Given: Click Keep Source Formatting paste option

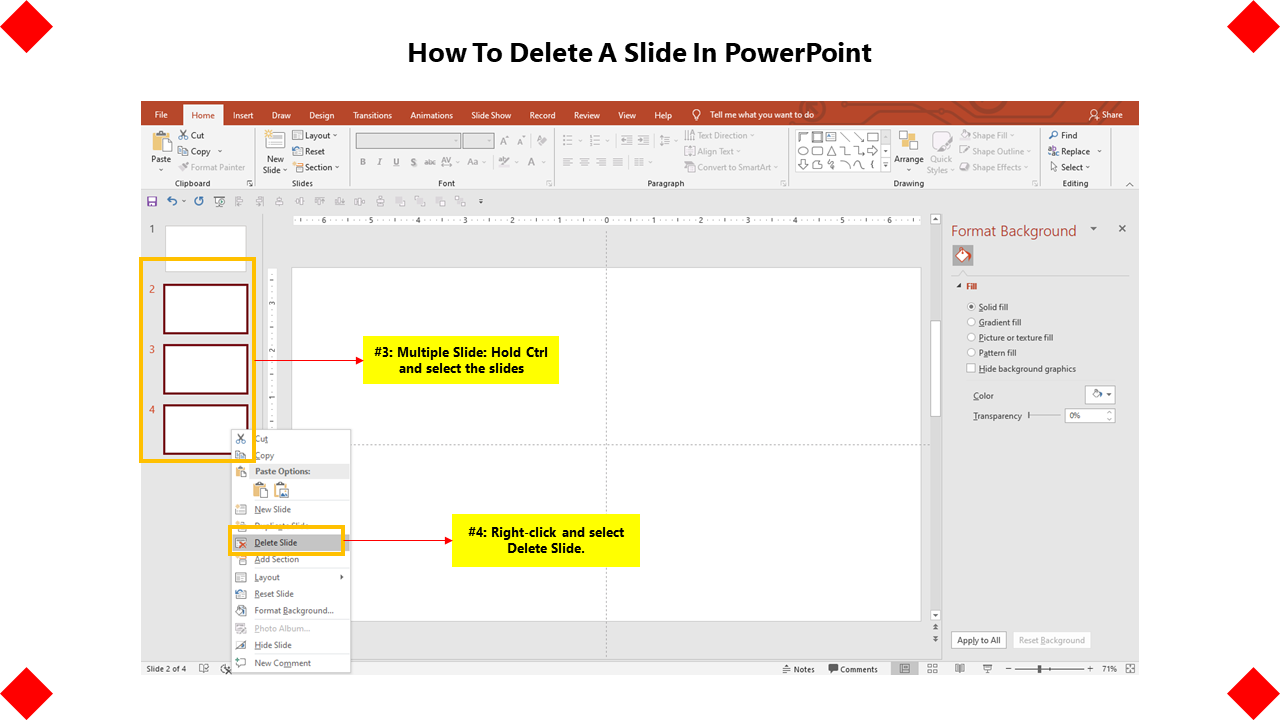Looking at the screenshot, I should tap(261, 490).
